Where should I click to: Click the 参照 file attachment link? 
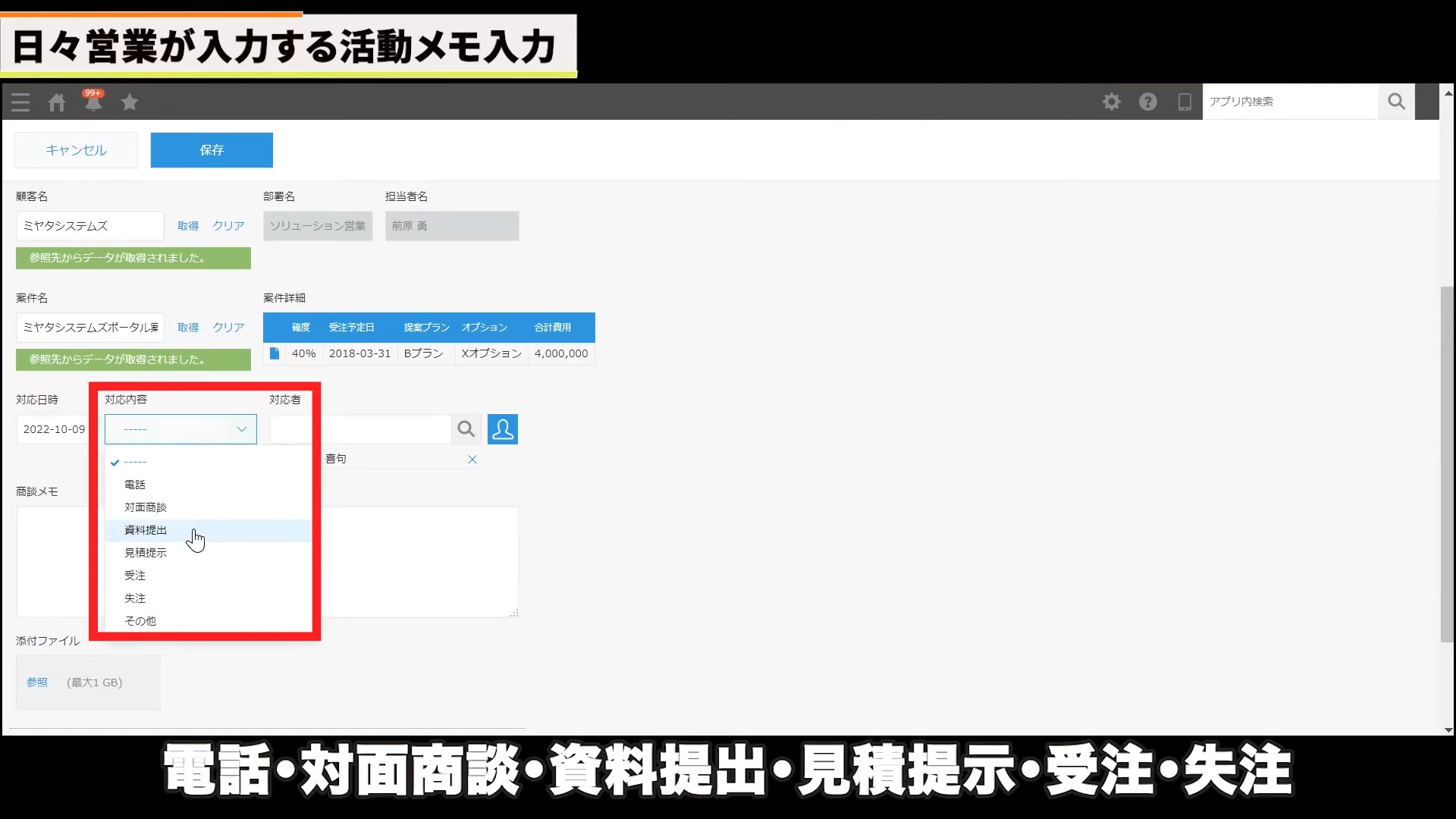(x=37, y=682)
